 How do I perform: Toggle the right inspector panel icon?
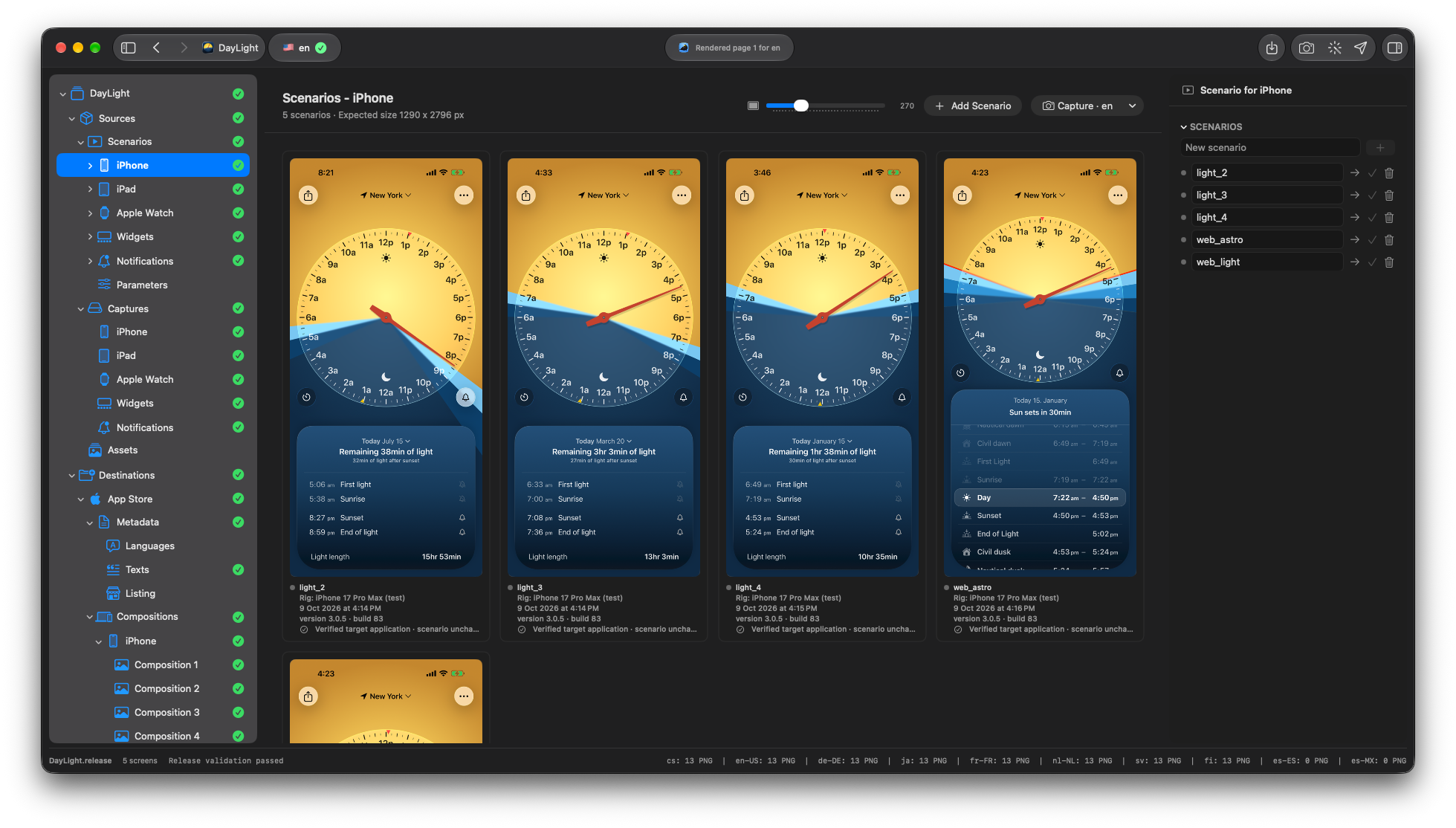(1395, 48)
